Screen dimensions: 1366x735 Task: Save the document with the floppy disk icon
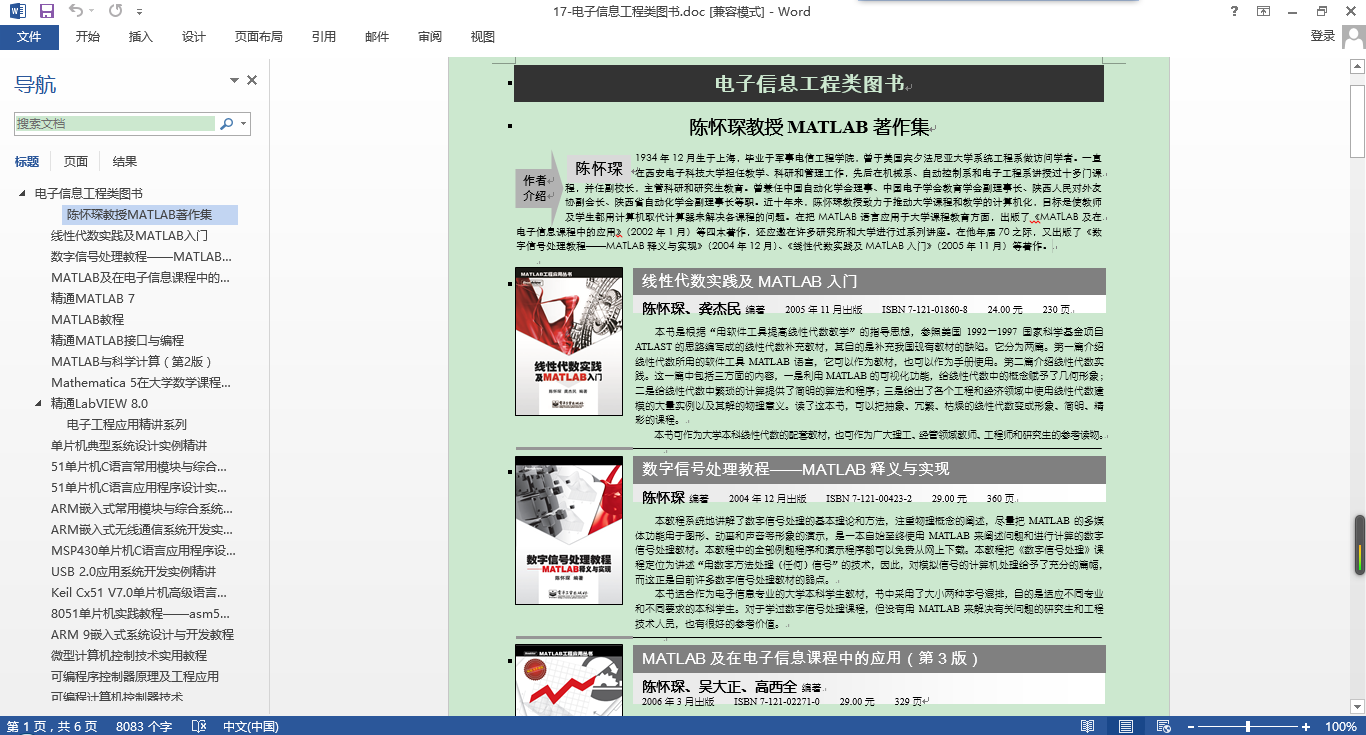tap(46, 11)
